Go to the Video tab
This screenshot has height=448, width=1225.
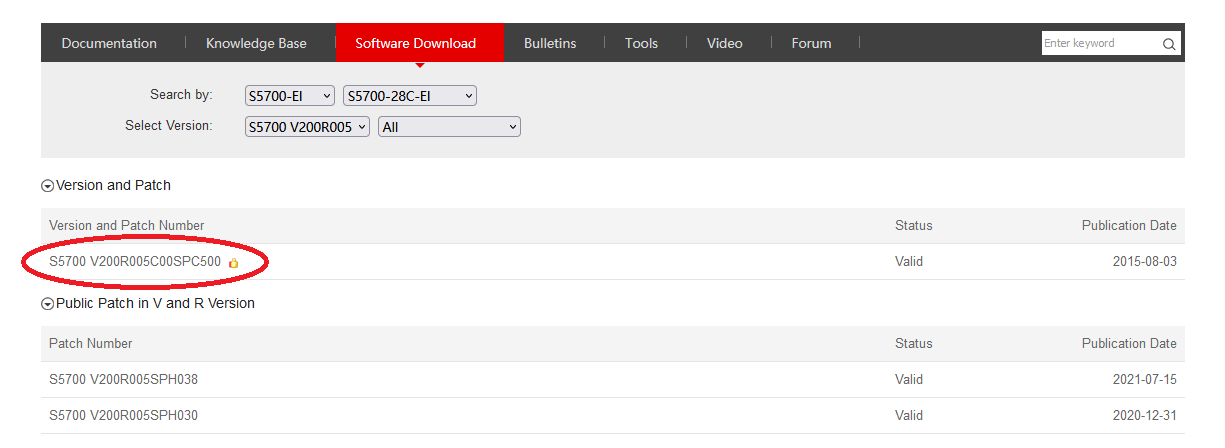point(724,43)
